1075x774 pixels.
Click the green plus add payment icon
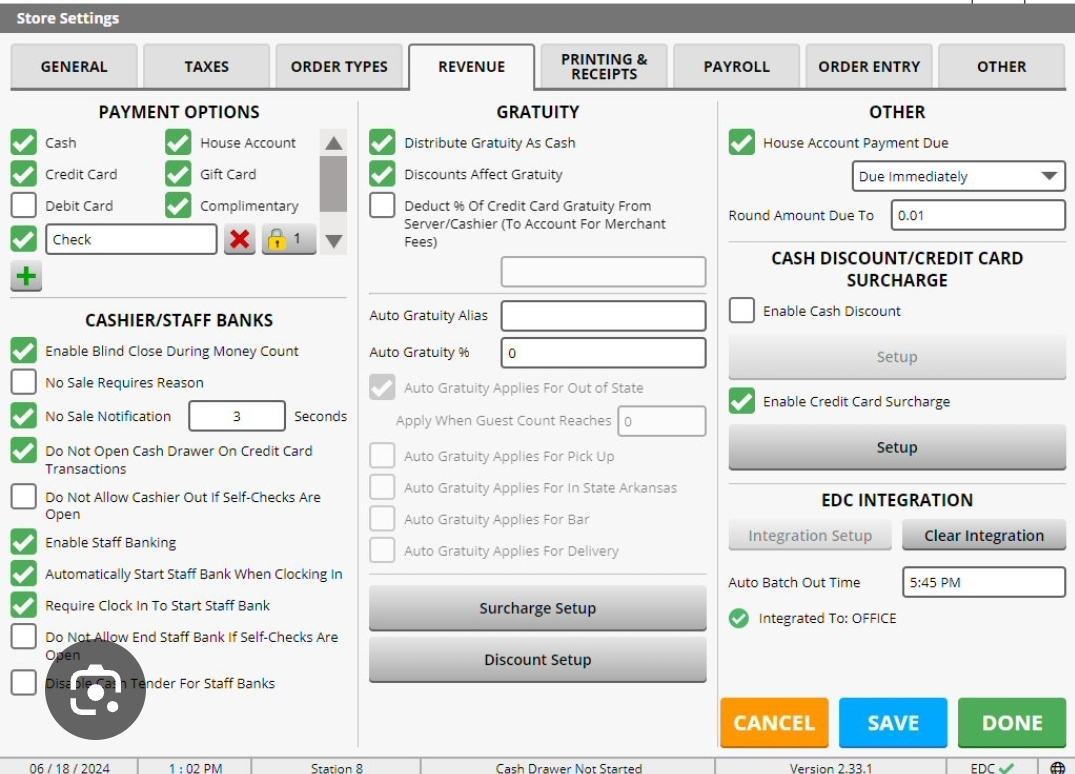26,276
